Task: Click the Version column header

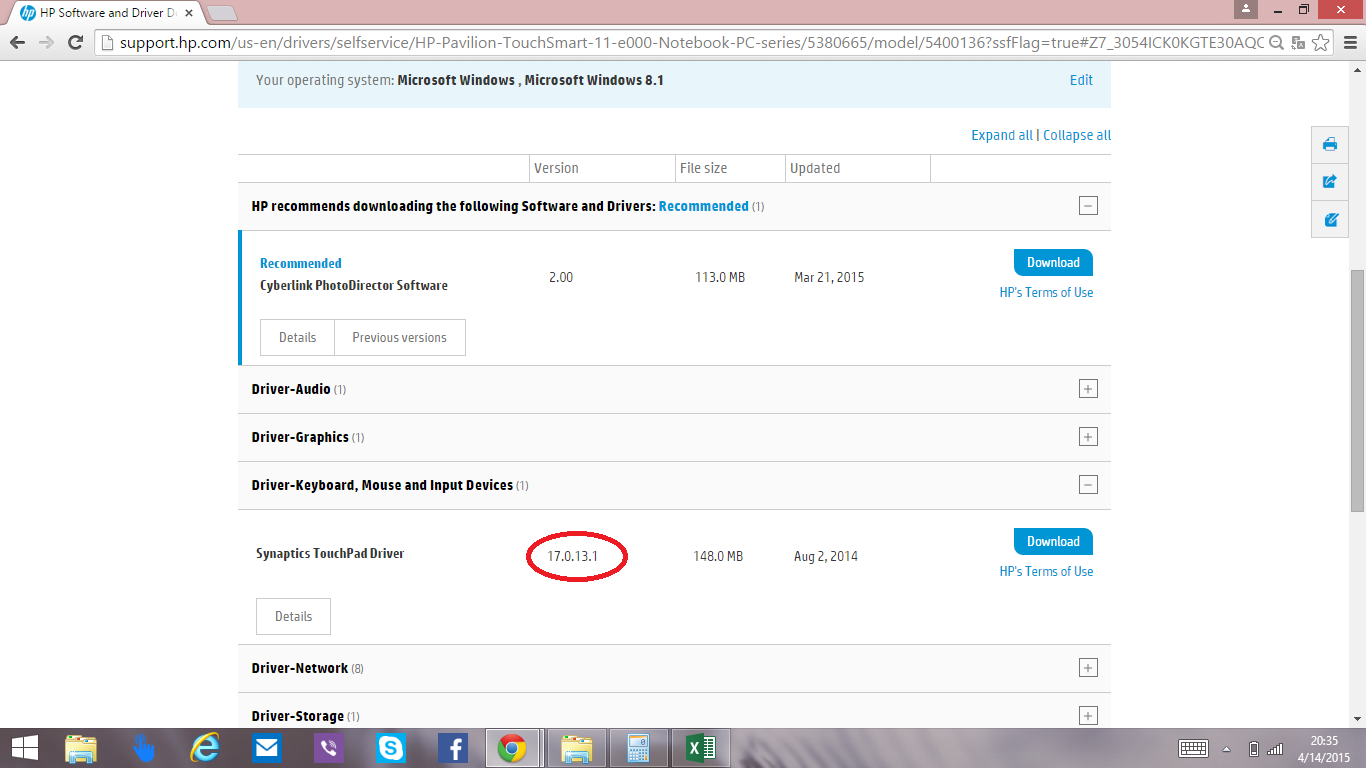Action: pos(556,168)
